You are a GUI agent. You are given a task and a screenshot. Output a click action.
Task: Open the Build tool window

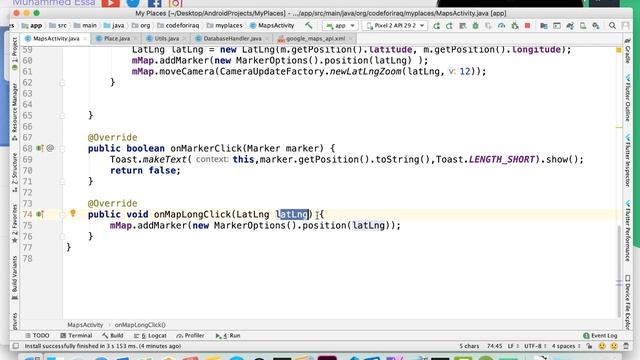tap(113, 336)
